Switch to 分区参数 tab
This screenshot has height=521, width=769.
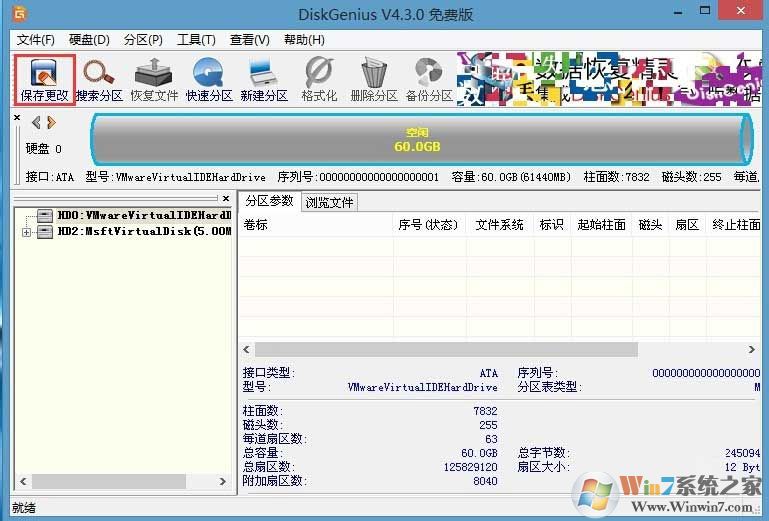pyautogui.click(x=269, y=201)
